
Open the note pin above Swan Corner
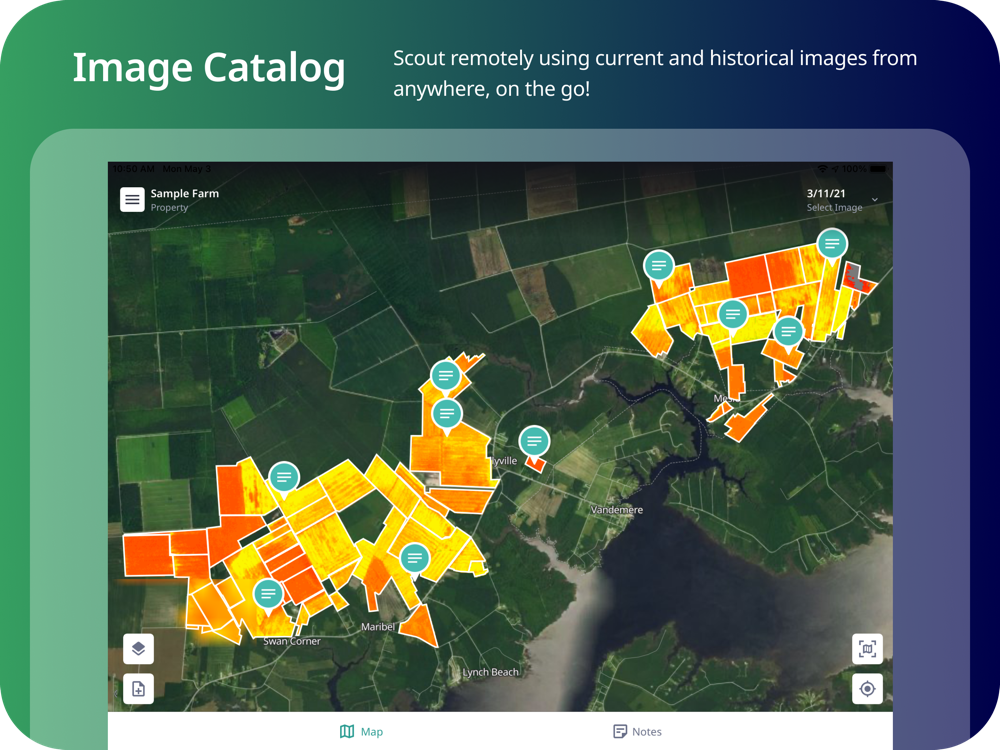click(268, 596)
